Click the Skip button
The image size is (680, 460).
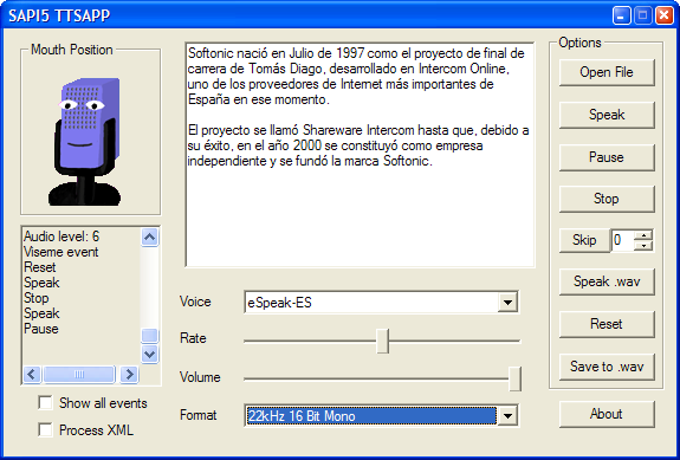point(584,240)
